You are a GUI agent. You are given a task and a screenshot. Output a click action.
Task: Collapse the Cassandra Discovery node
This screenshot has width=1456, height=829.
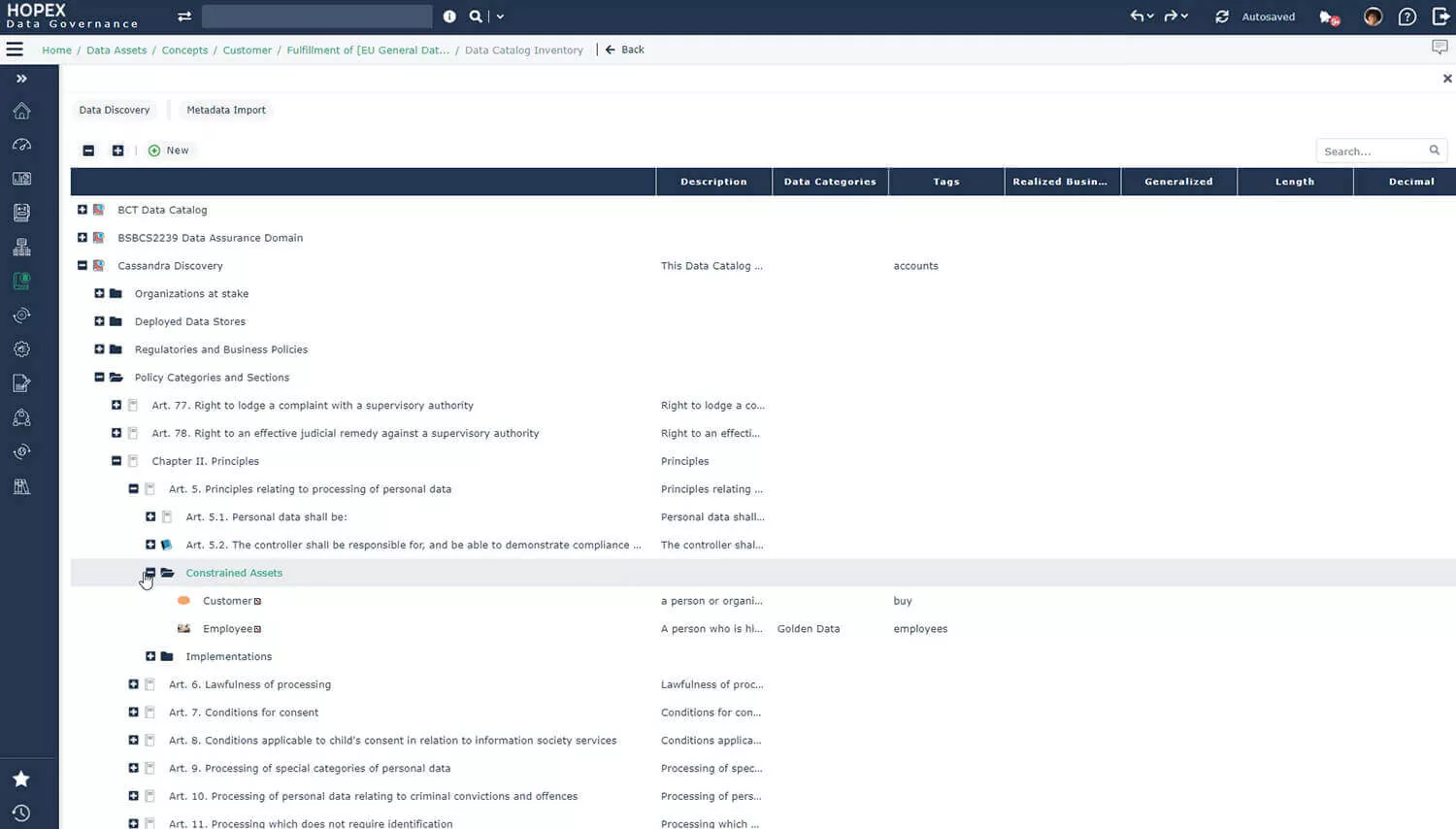pos(83,266)
